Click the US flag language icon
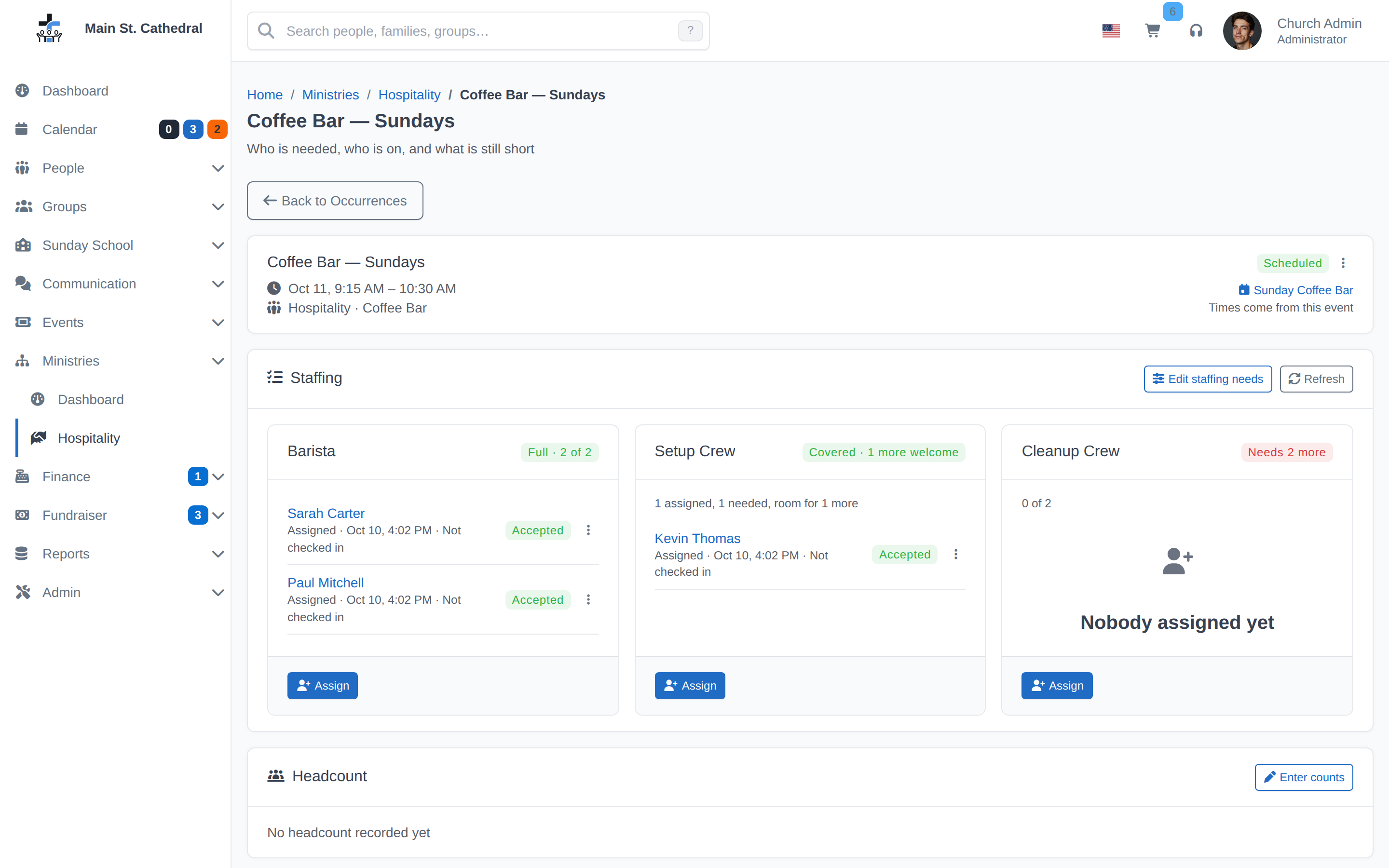This screenshot has height=868, width=1389. pos(1111,30)
